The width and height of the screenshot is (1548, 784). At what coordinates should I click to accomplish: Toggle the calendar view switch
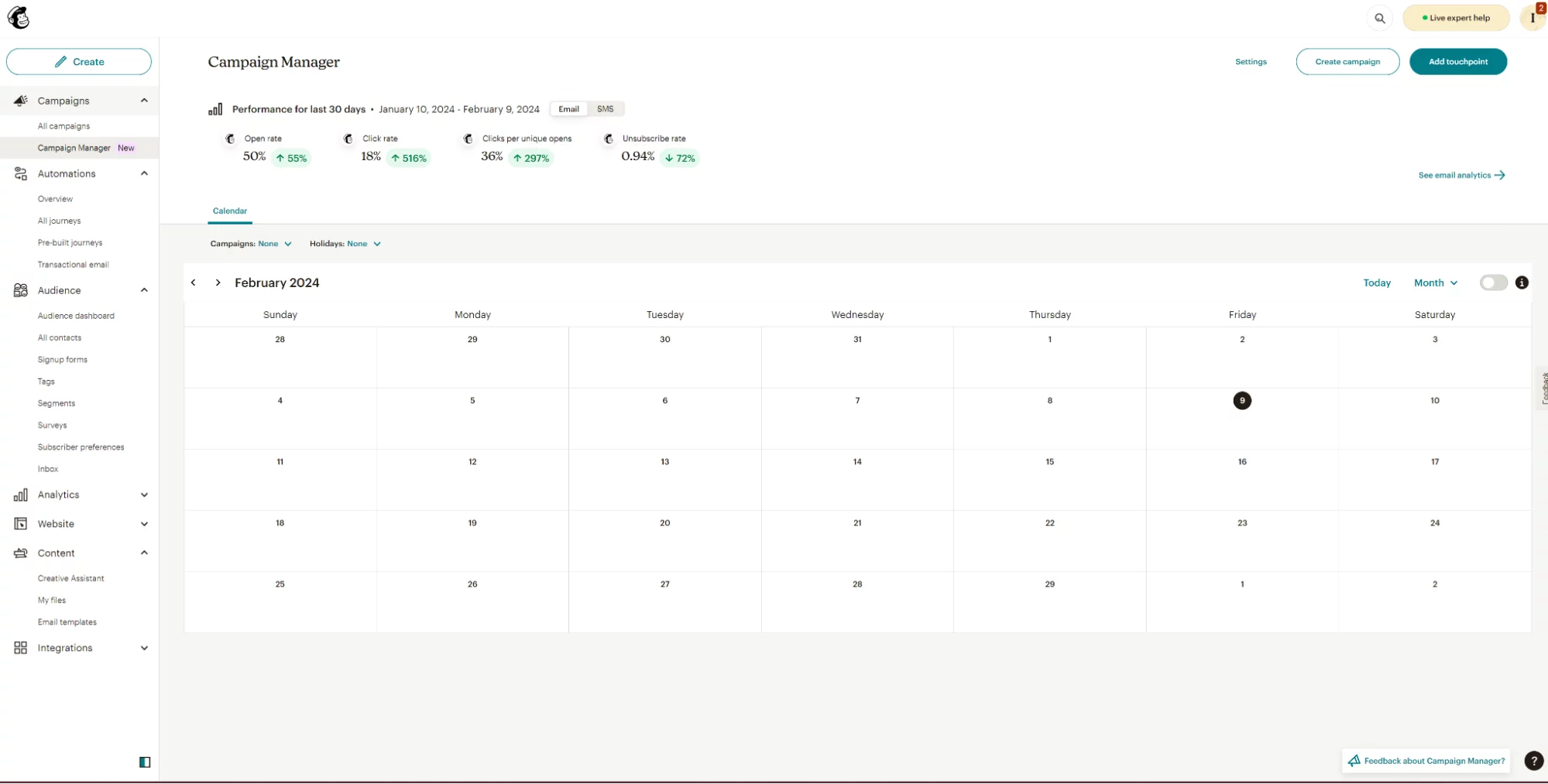coord(1493,282)
